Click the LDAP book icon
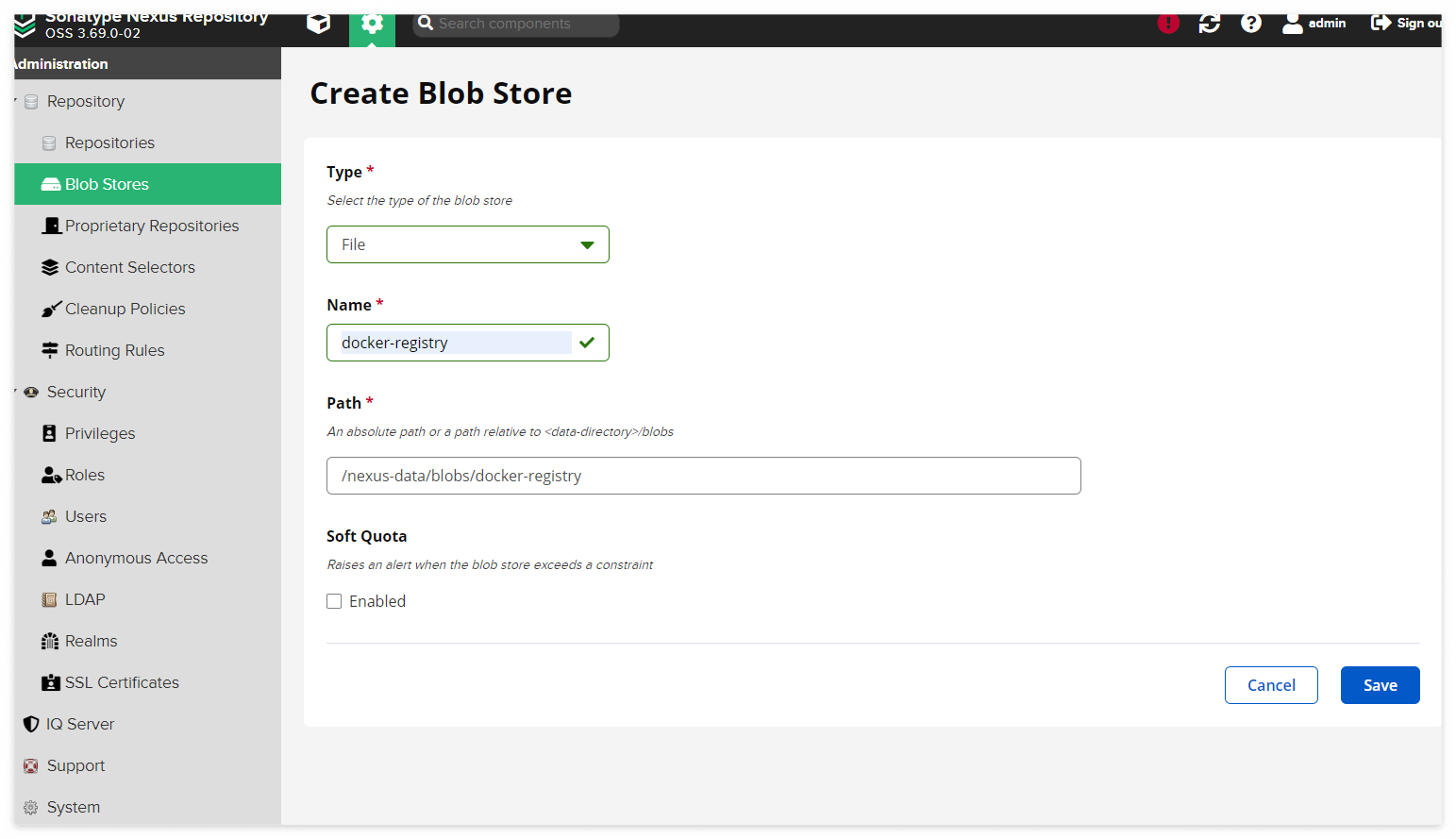Screen dimensions: 1456x839 pos(49,600)
